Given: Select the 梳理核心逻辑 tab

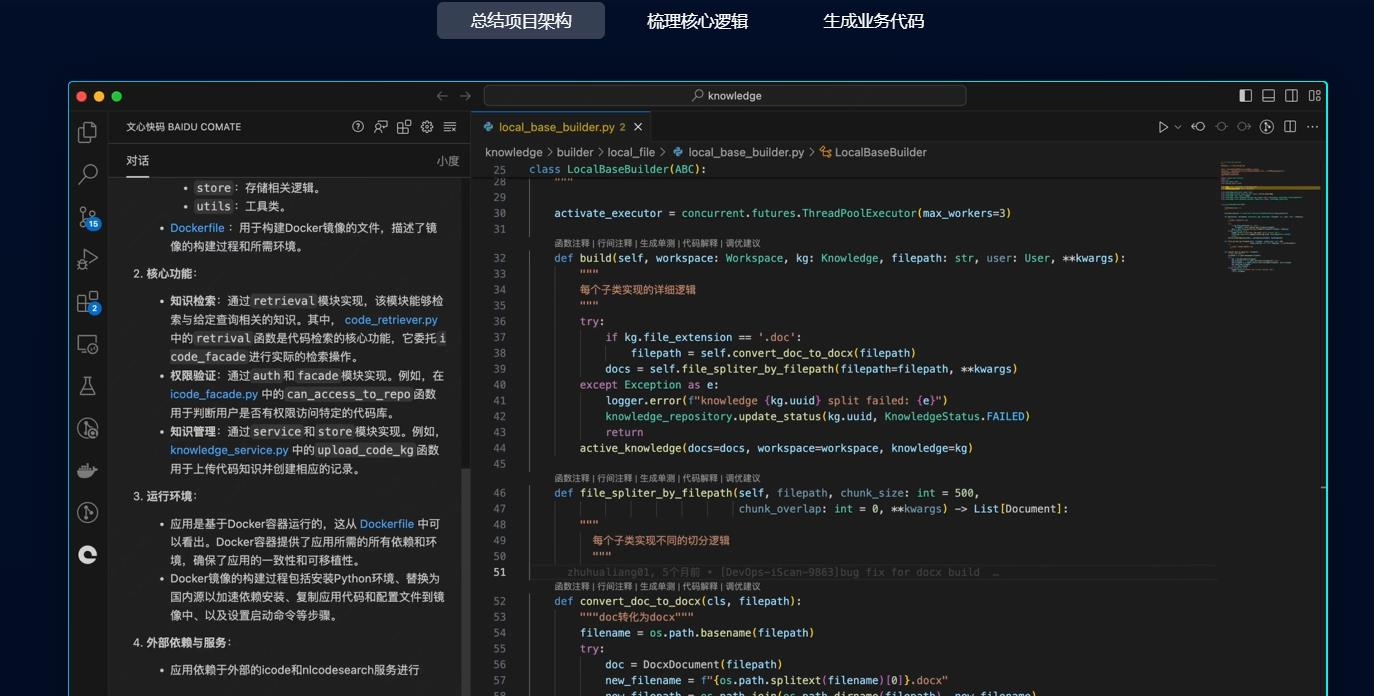Looking at the screenshot, I should click(x=697, y=21).
